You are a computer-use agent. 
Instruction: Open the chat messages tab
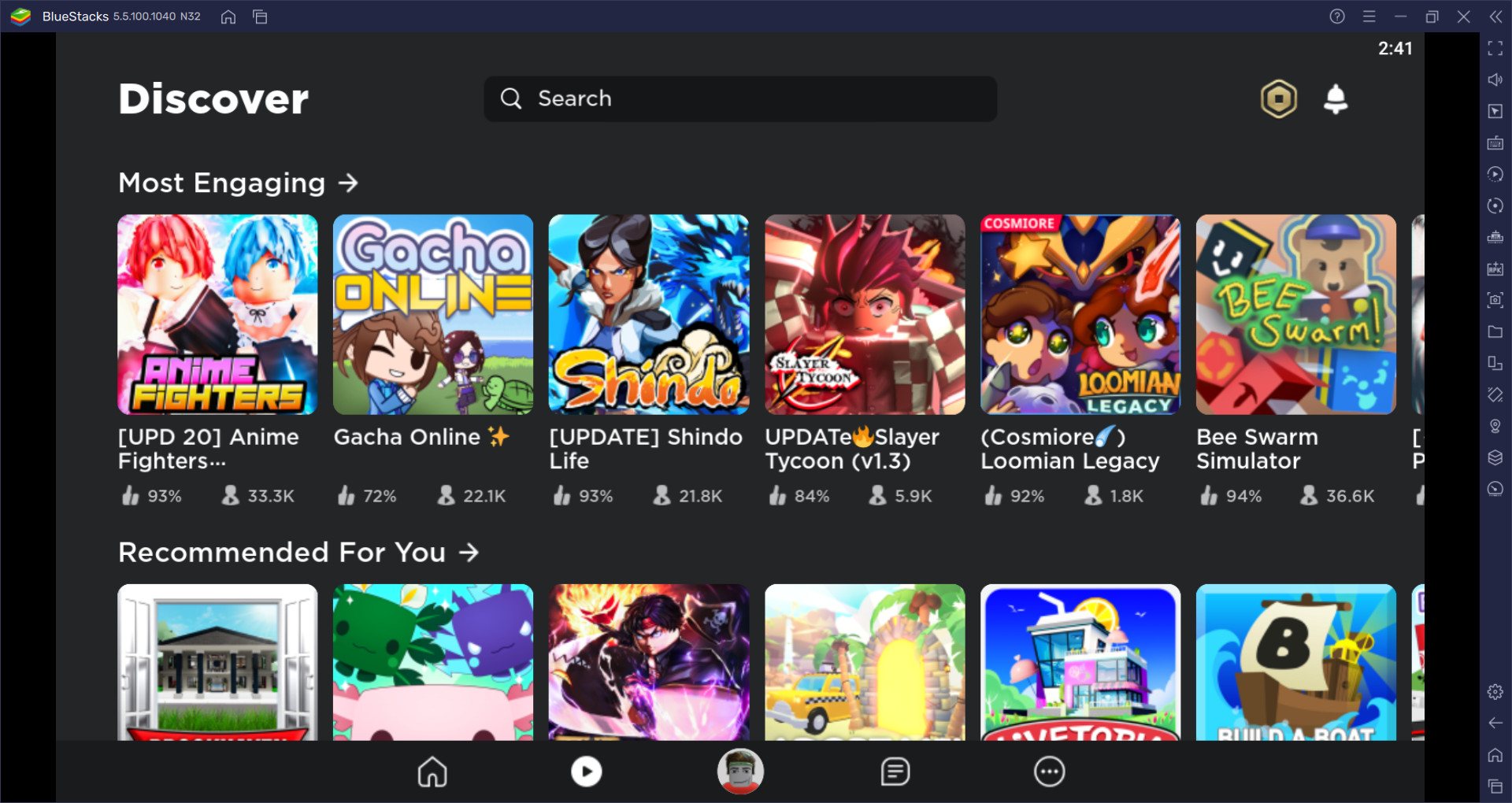point(895,772)
